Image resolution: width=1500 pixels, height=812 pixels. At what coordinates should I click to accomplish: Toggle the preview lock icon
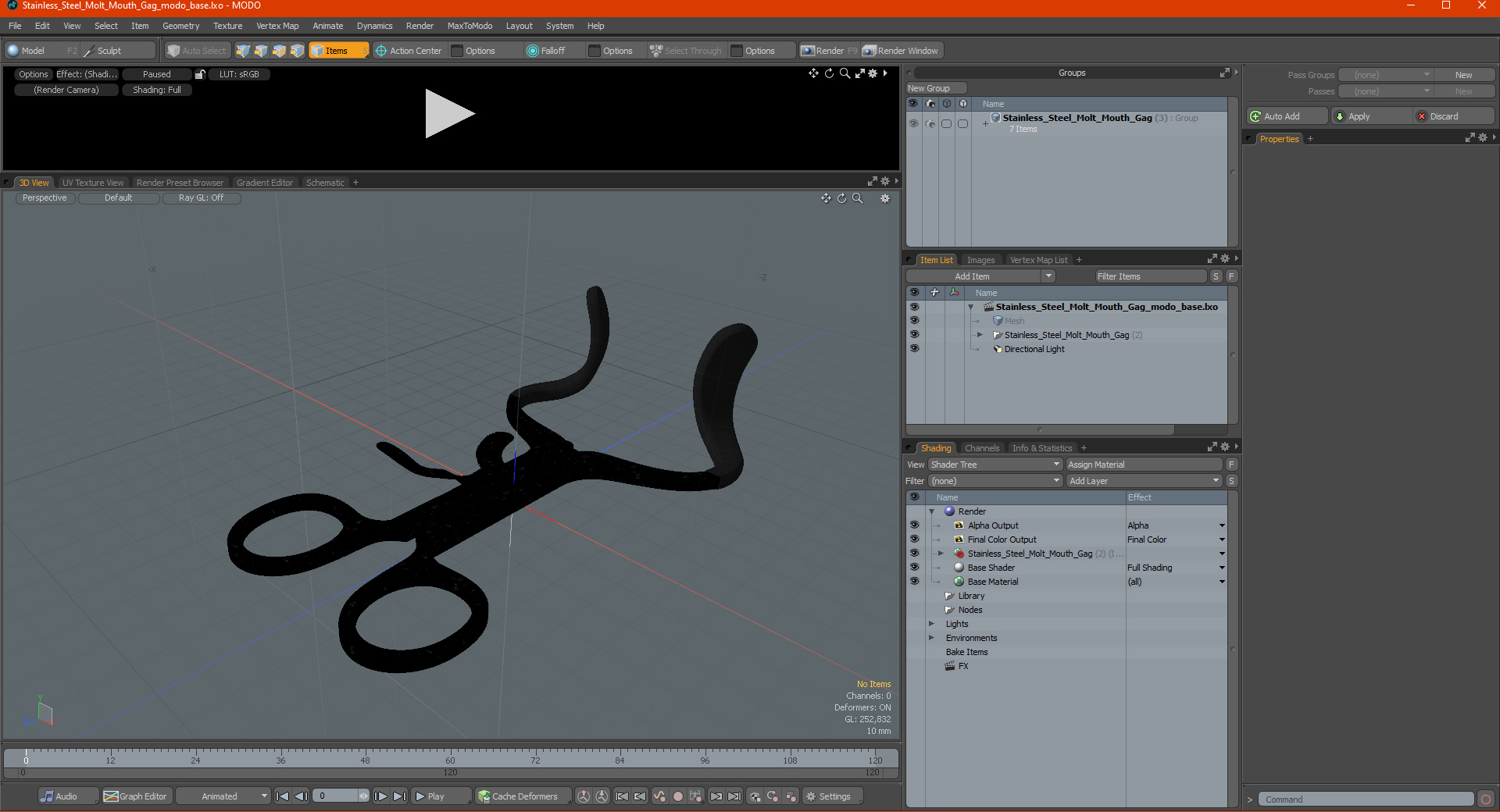pyautogui.click(x=200, y=74)
